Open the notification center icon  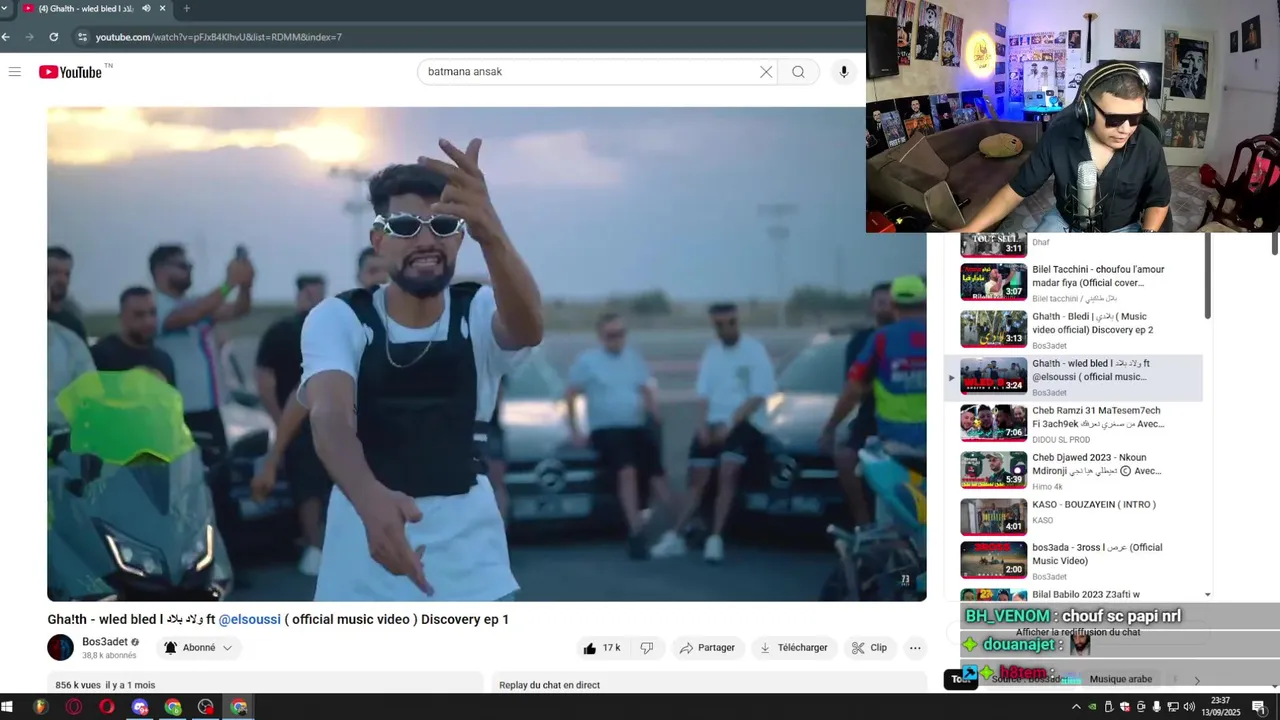point(1258,707)
